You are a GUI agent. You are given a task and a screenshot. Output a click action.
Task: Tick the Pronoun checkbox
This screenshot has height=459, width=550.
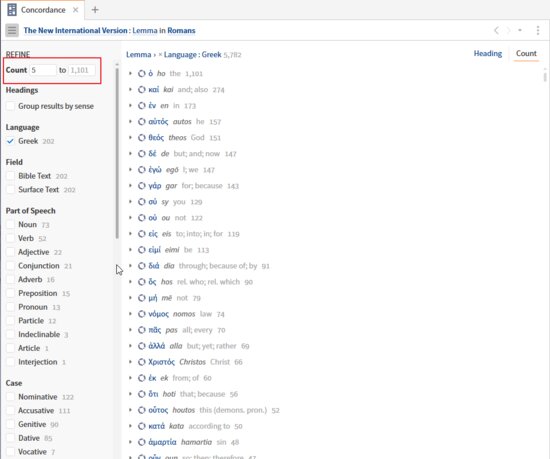point(11,307)
